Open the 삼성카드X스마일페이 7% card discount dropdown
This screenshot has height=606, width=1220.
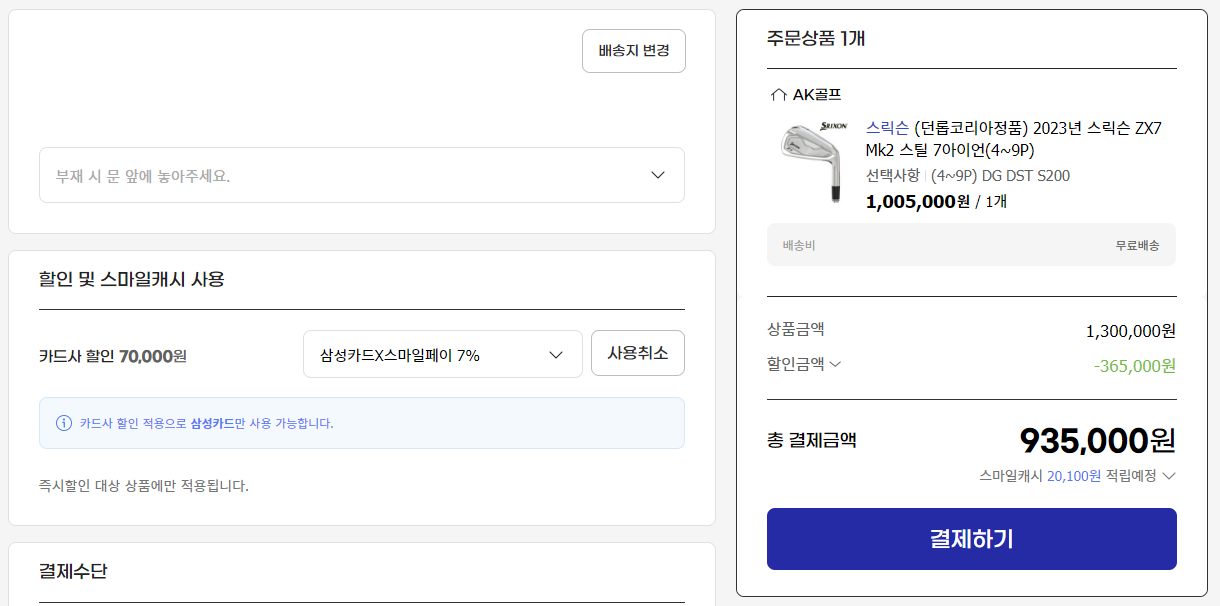pyautogui.click(x=442, y=355)
